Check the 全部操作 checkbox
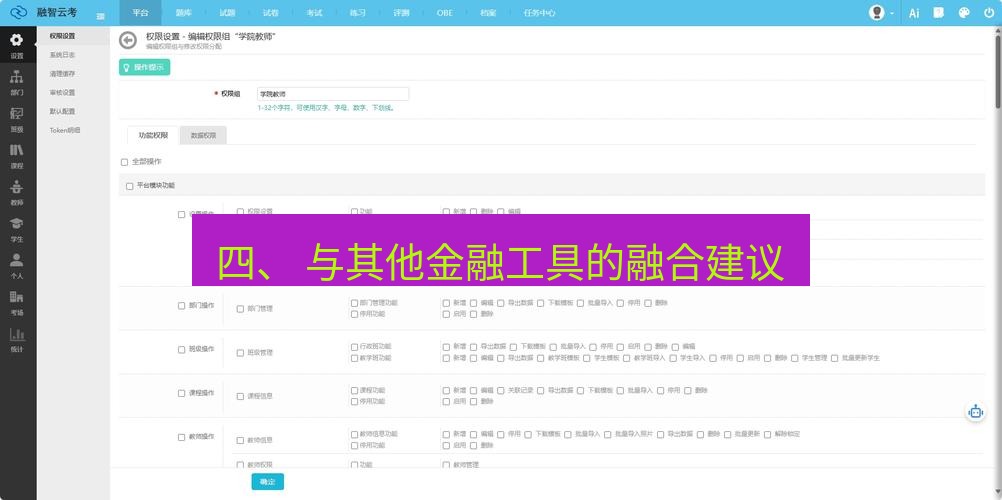 [125, 162]
